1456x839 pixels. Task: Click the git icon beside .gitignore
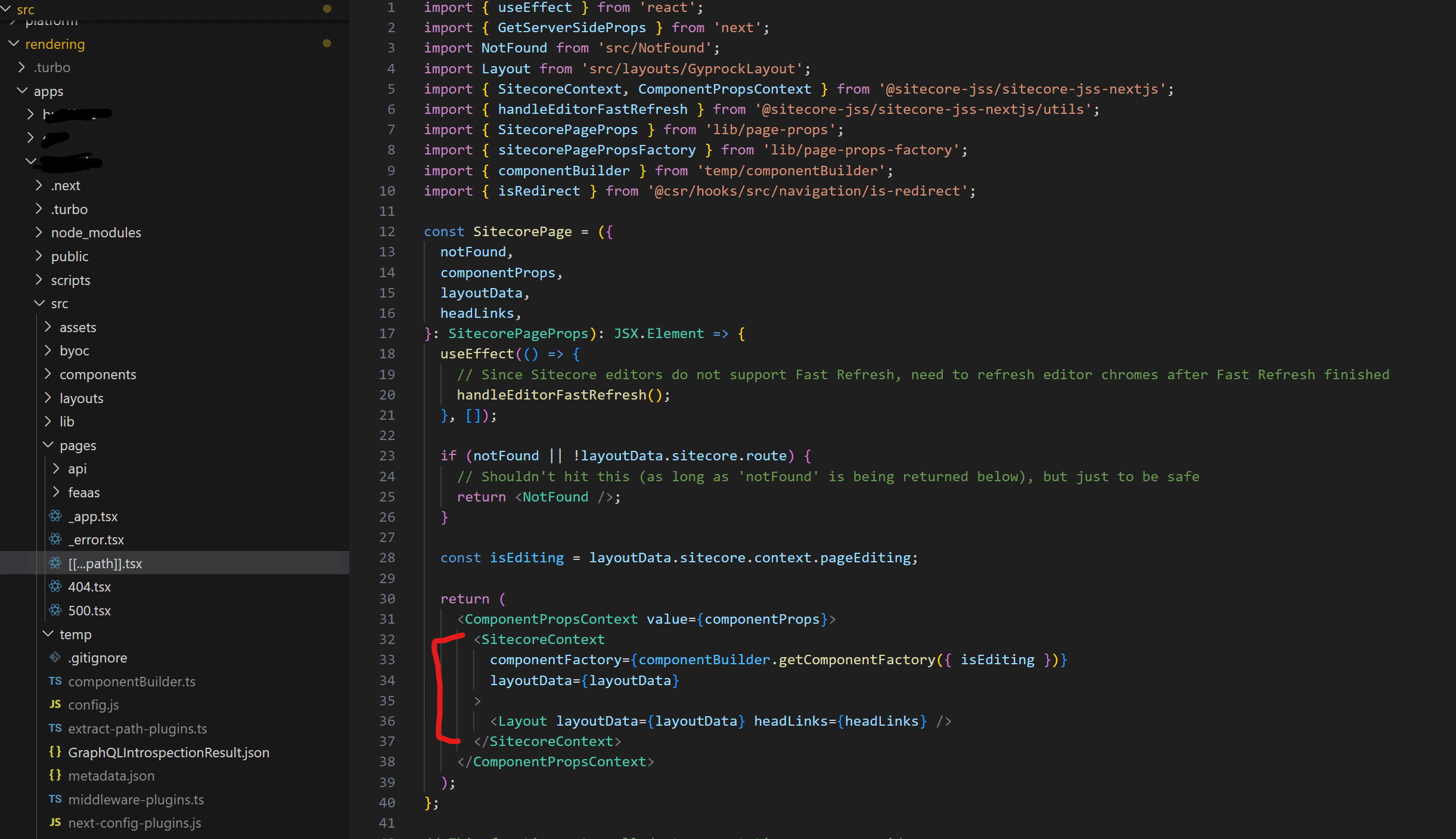coord(55,657)
